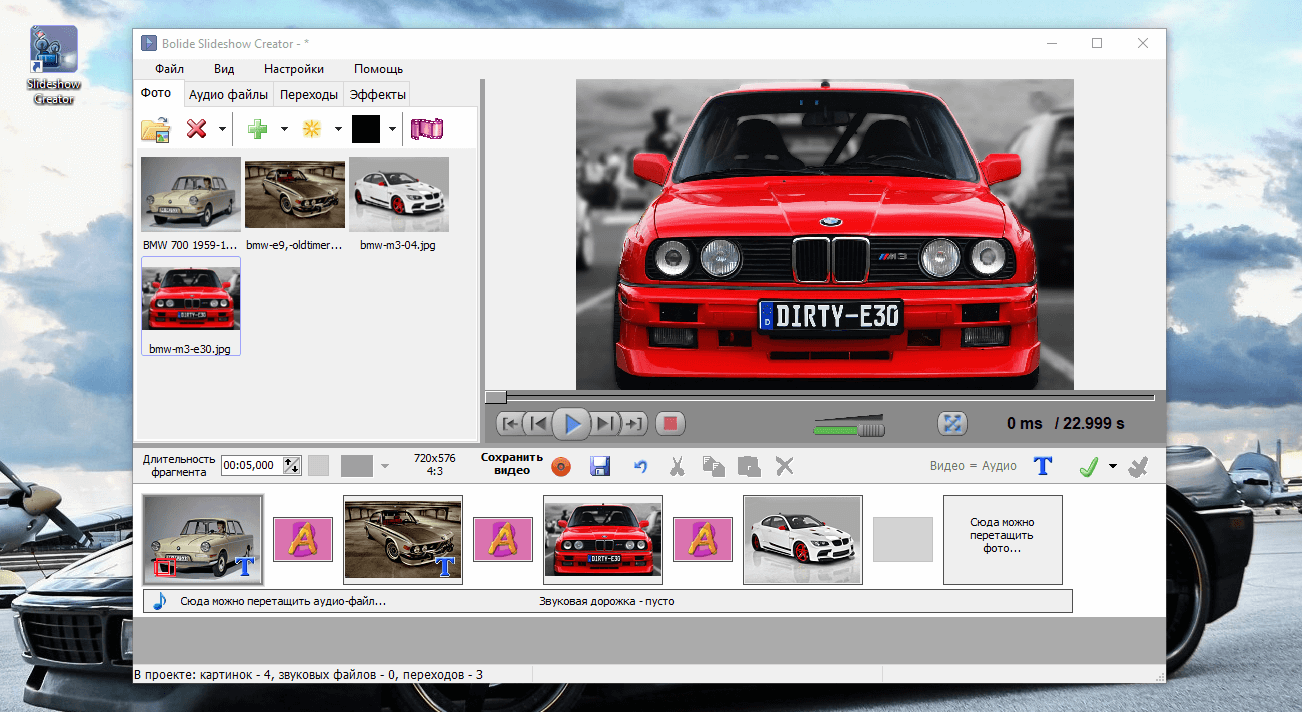Click the orange record icon next to Сохранить видео

[561, 466]
